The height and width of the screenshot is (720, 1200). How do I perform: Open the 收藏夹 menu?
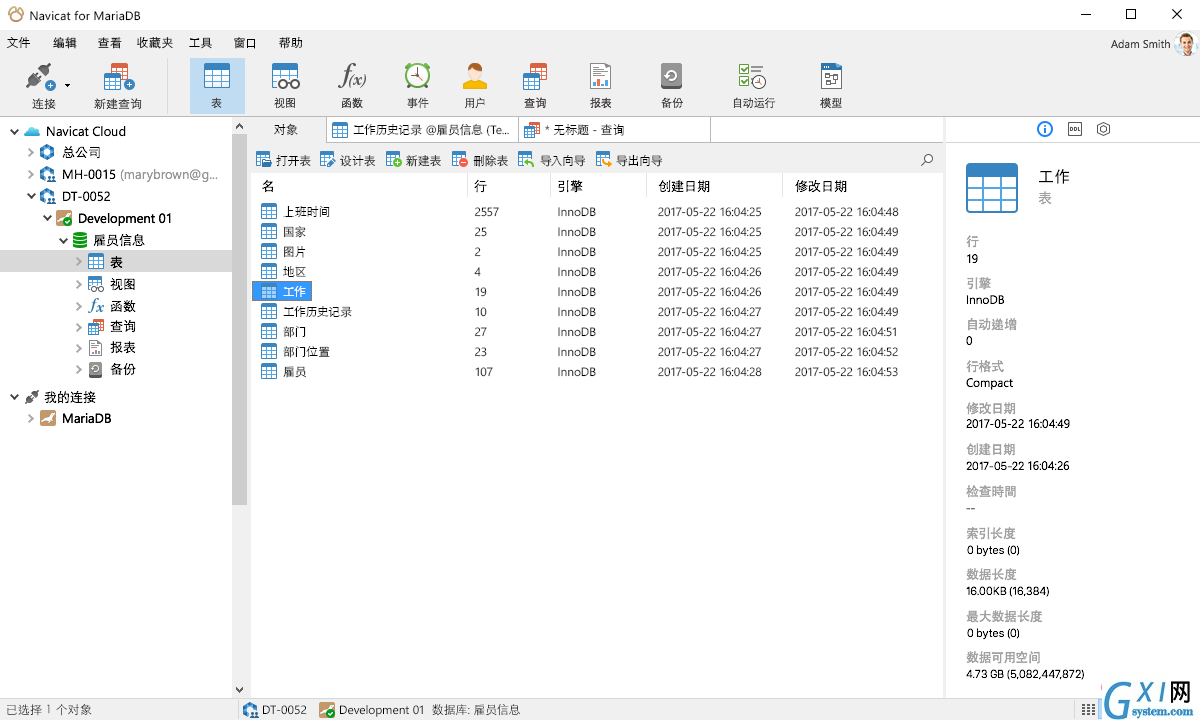click(155, 43)
